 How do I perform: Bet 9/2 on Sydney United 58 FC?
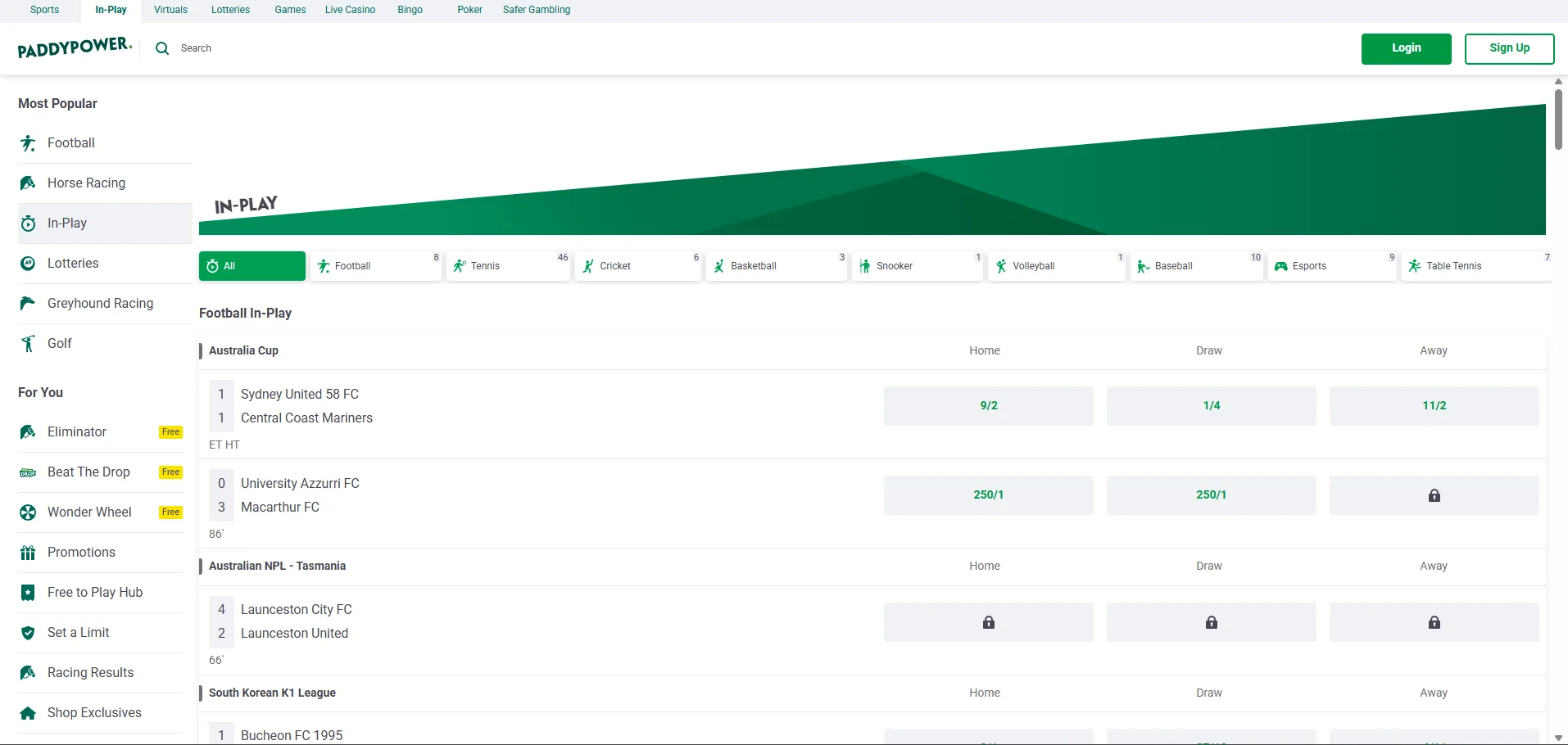coord(988,406)
